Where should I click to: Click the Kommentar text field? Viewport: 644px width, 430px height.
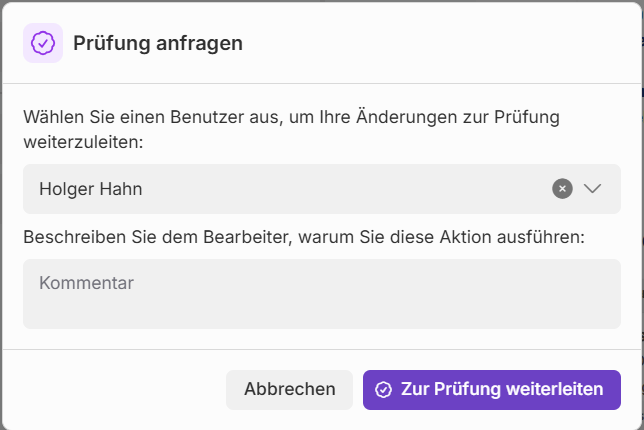[321, 294]
